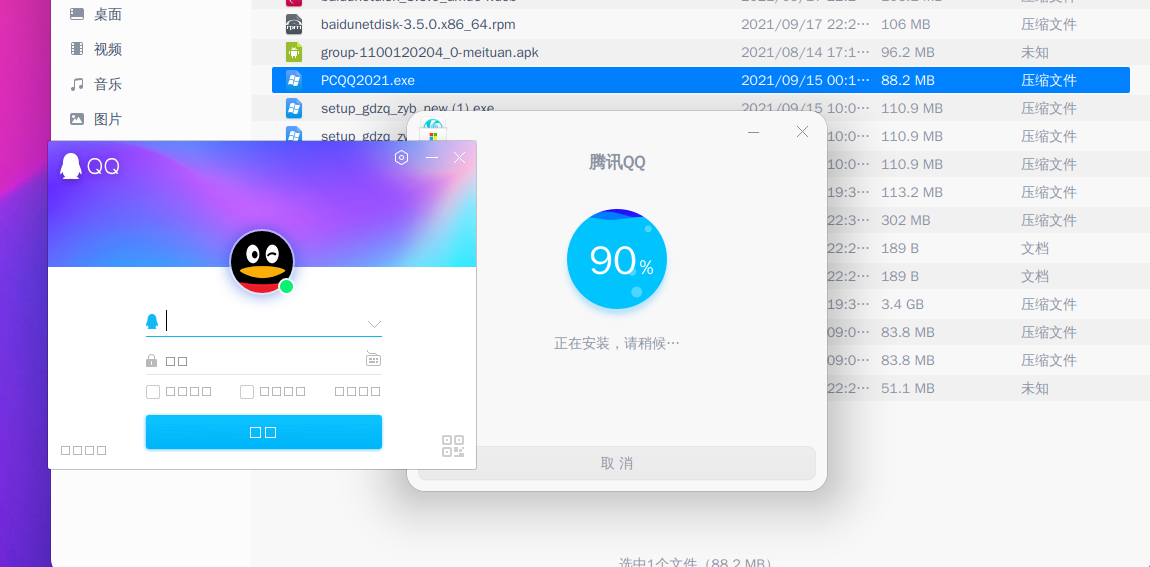
Task: Click date 2021/09/17 of baidunetdisk row
Action: pyautogui.click(x=805, y=24)
